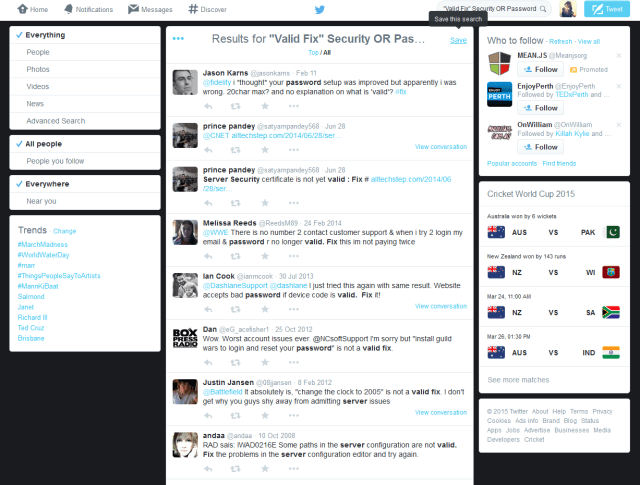Open the #MarchMadness trend
This screenshot has height=485, width=640.
[x=42, y=245]
